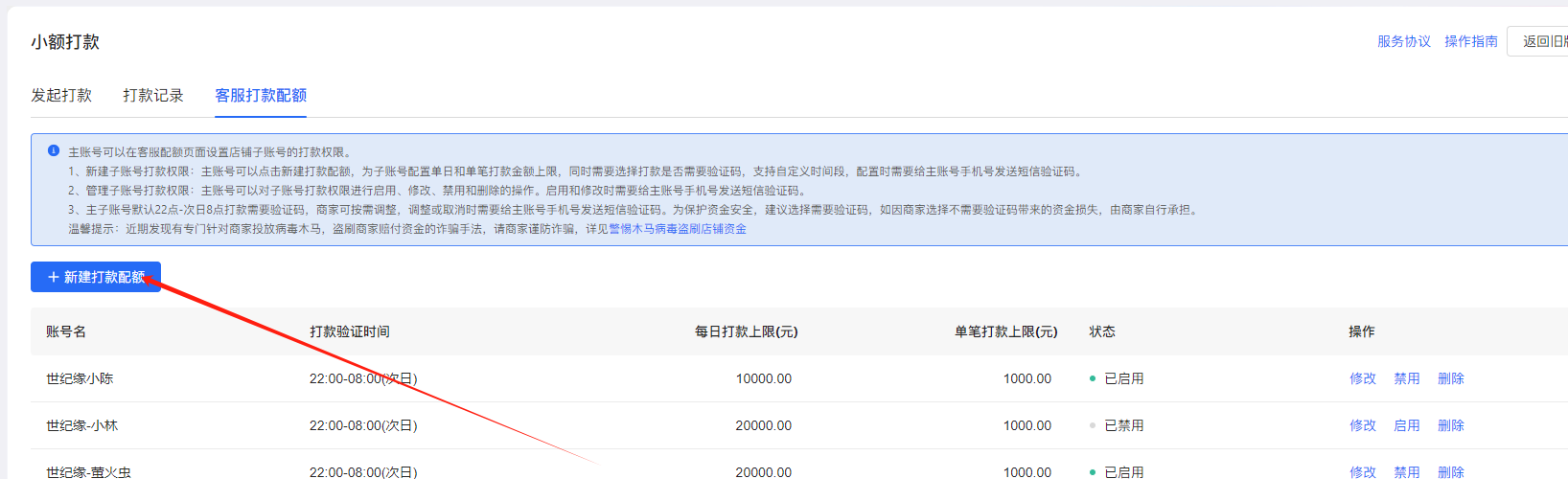Image resolution: width=1568 pixels, height=479 pixels.
Task: Delete the 世纪缘-小林 quota row
Action: click(x=1450, y=425)
